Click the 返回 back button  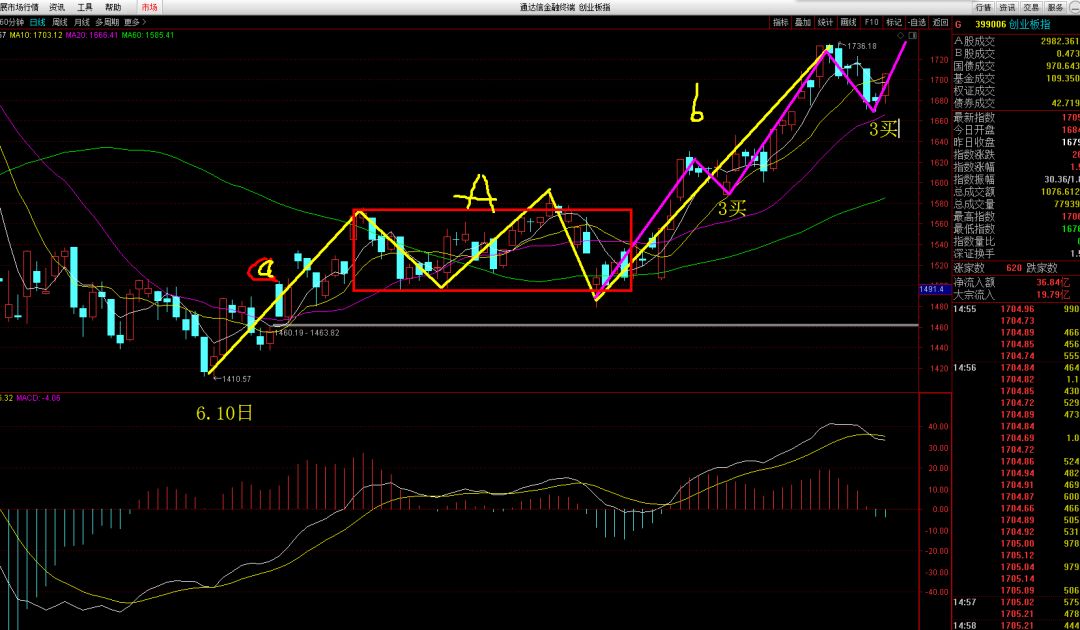point(940,23)
